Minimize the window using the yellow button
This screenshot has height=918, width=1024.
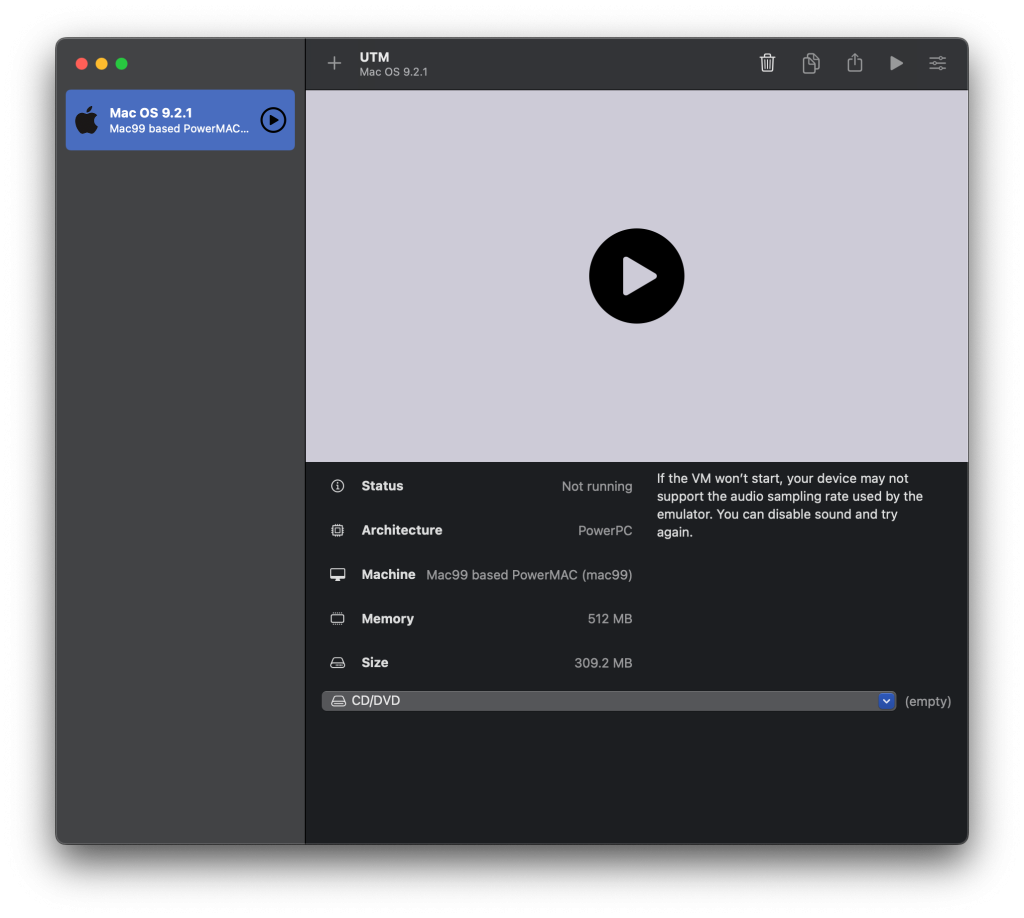(101, 63)
